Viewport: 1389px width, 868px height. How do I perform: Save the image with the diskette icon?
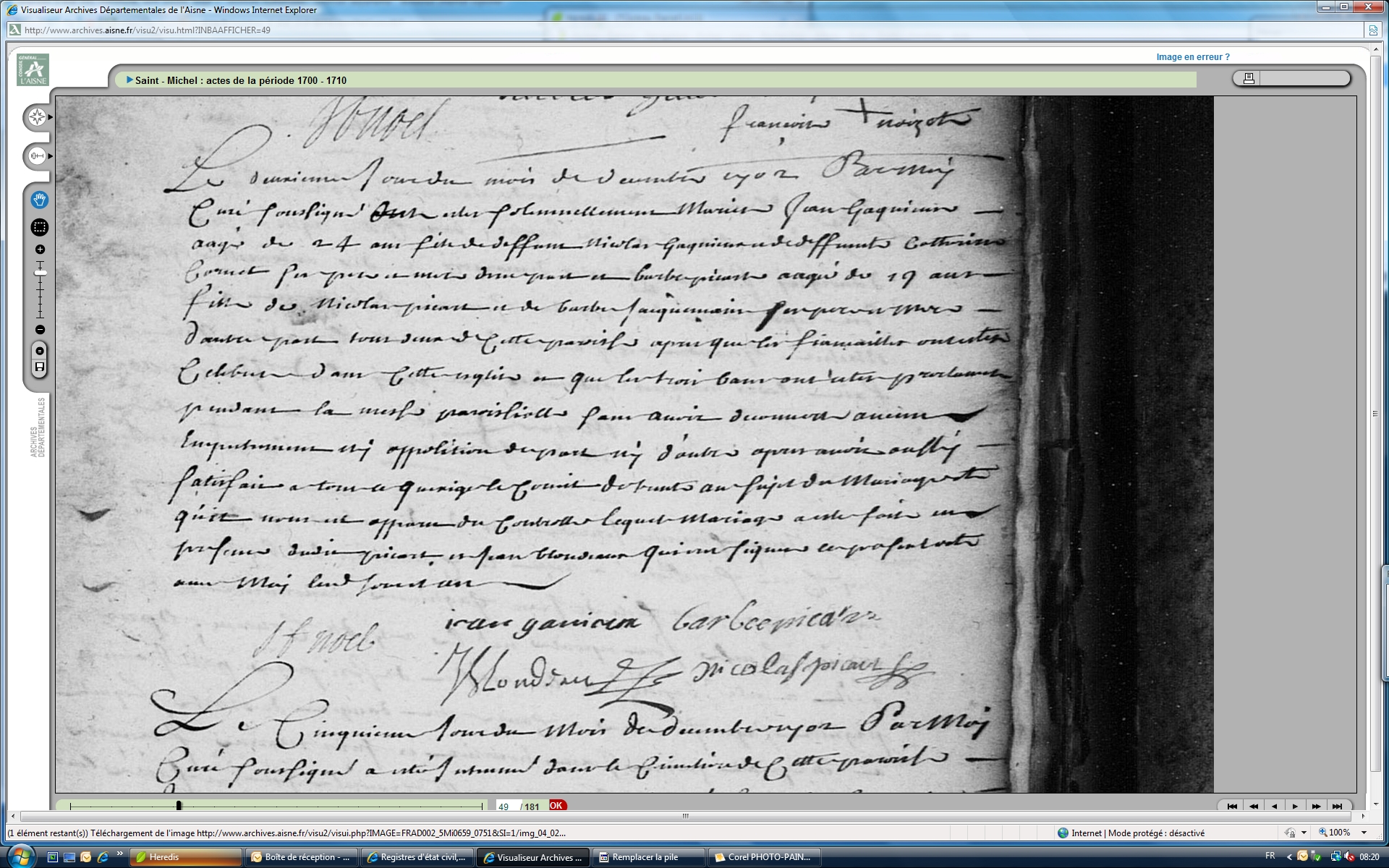[x=40, y=367]
